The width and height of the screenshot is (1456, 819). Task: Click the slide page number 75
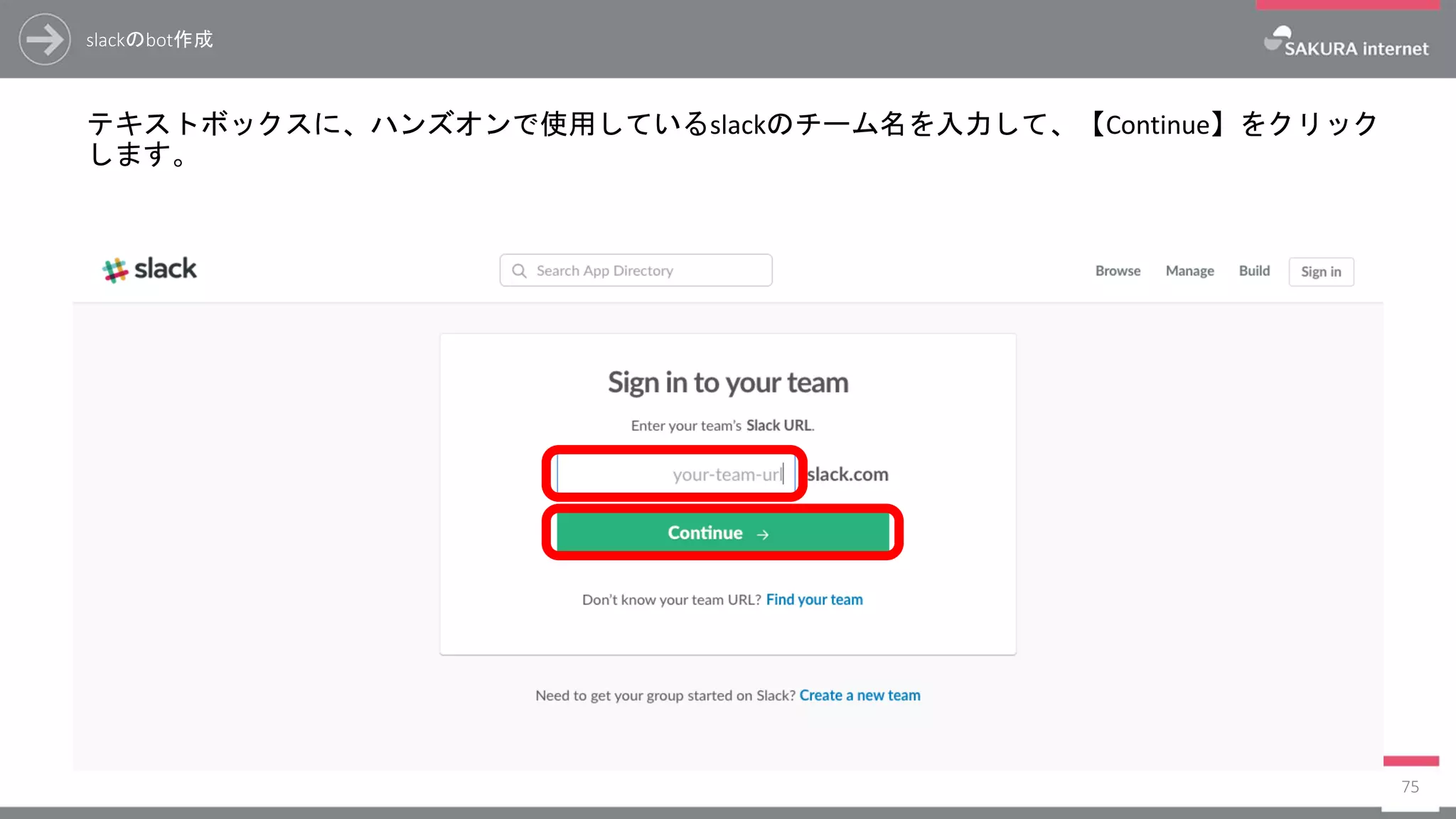coord(1410,787)
